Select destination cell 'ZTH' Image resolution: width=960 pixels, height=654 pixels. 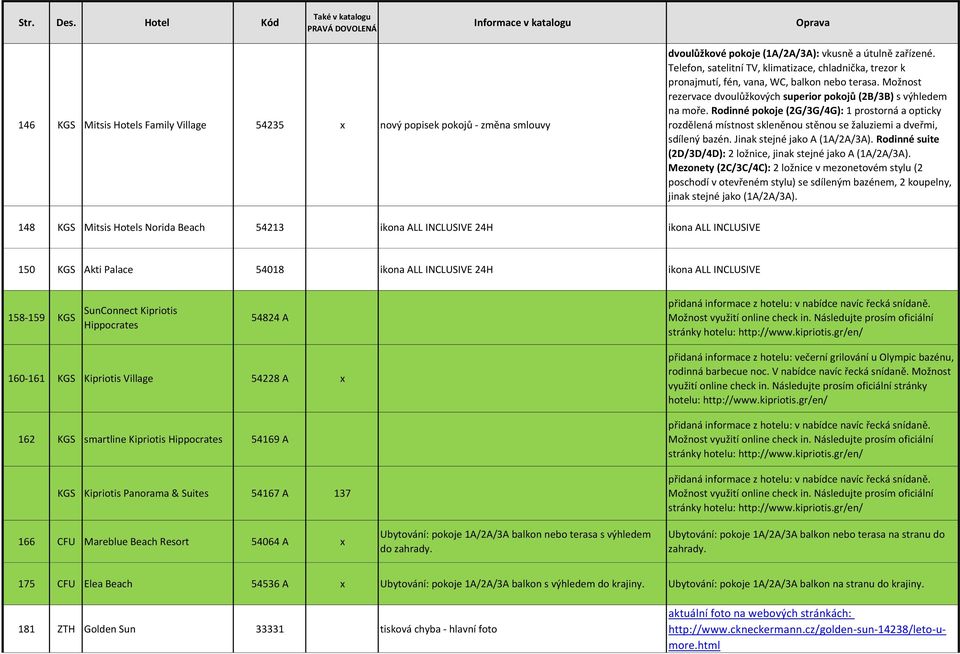pyautogui.click(x=66, y=629)
